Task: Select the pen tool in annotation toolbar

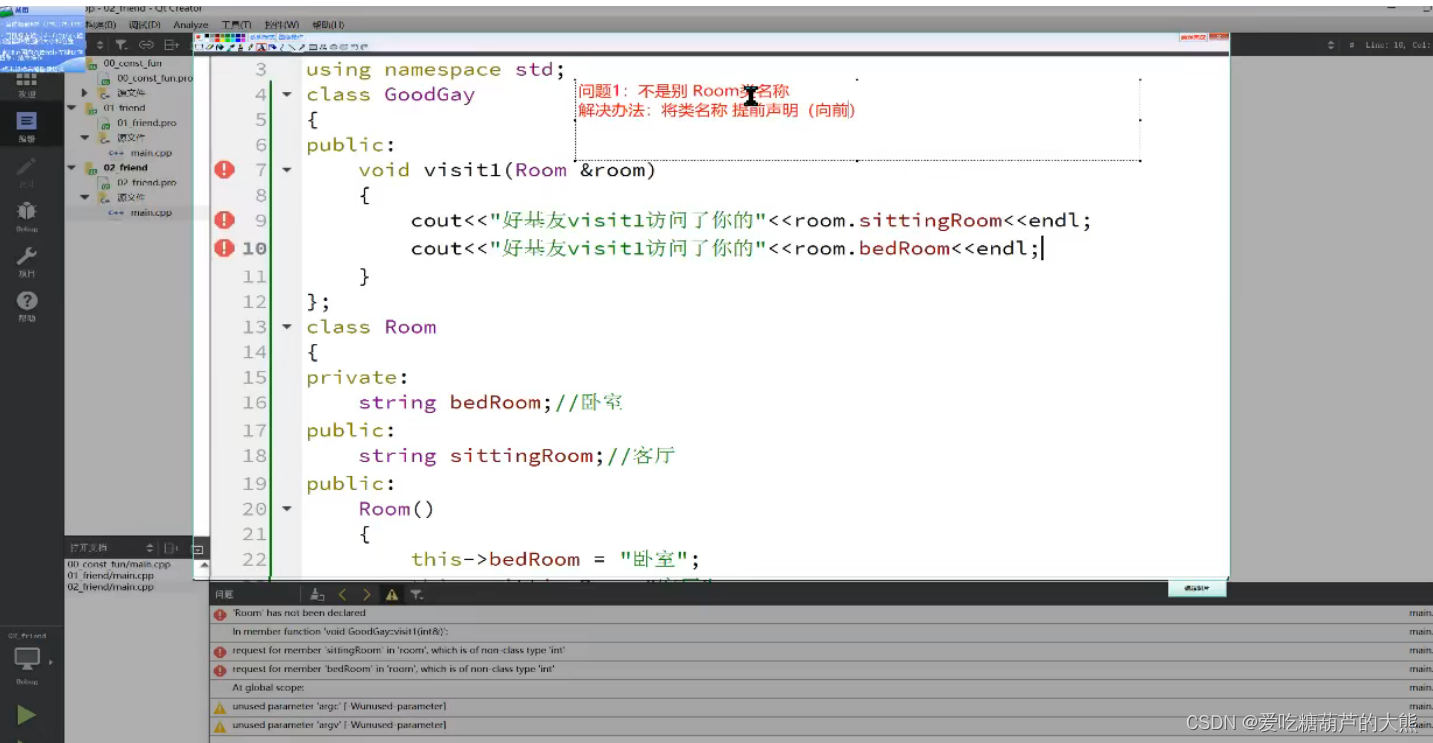Action: pos(249,47)
